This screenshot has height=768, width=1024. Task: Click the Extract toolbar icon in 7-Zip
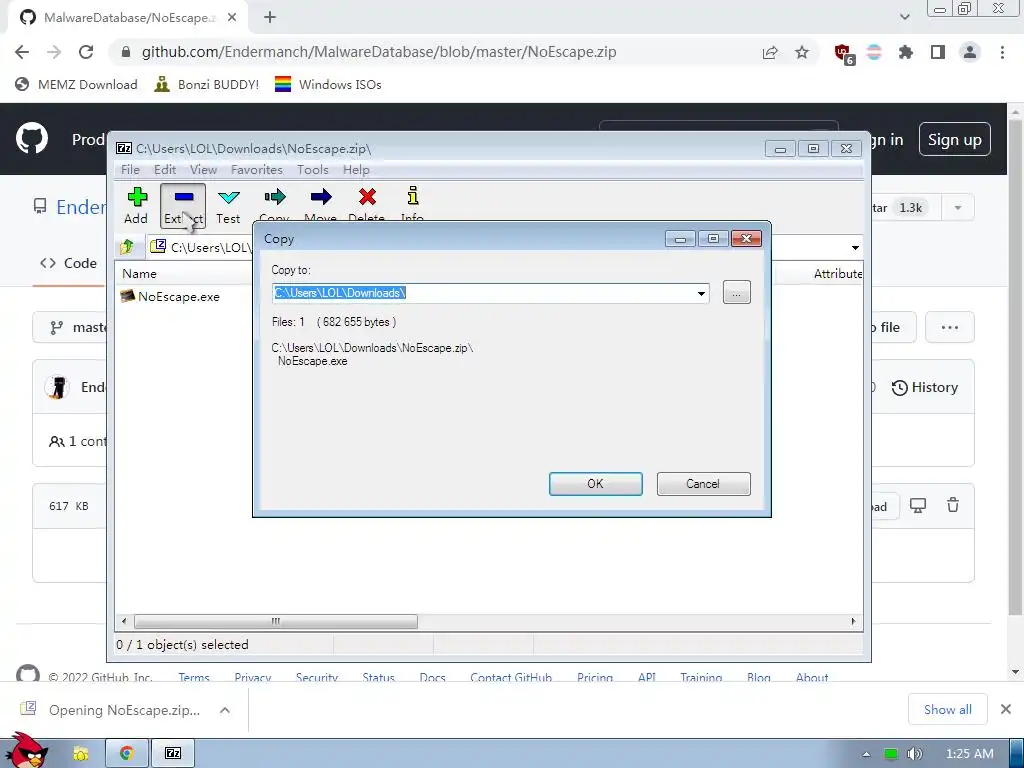(x=183, y=206)
